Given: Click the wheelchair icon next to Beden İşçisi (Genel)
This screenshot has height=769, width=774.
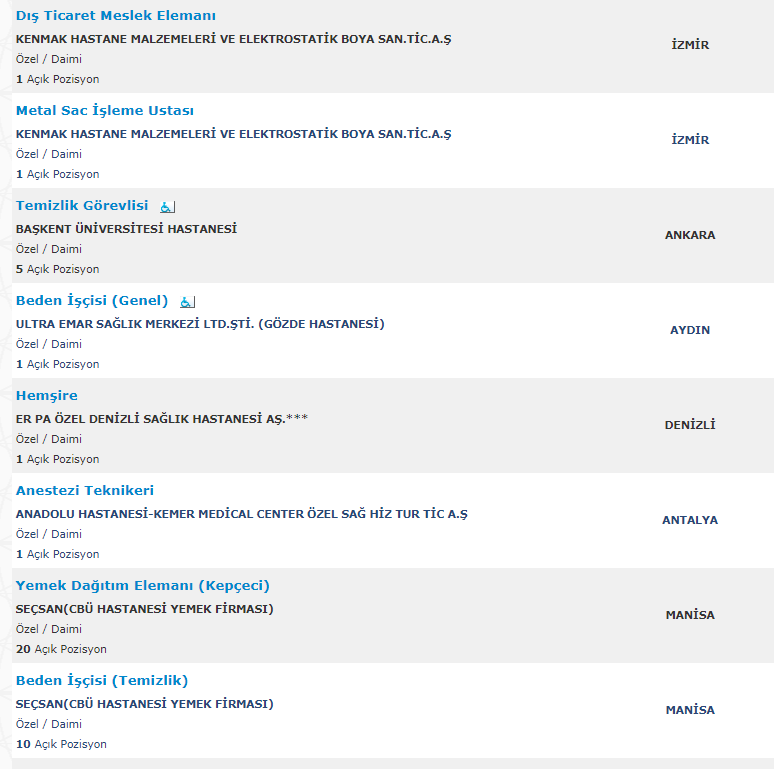Looking at the screenshot, I should [x=188, y=302].
